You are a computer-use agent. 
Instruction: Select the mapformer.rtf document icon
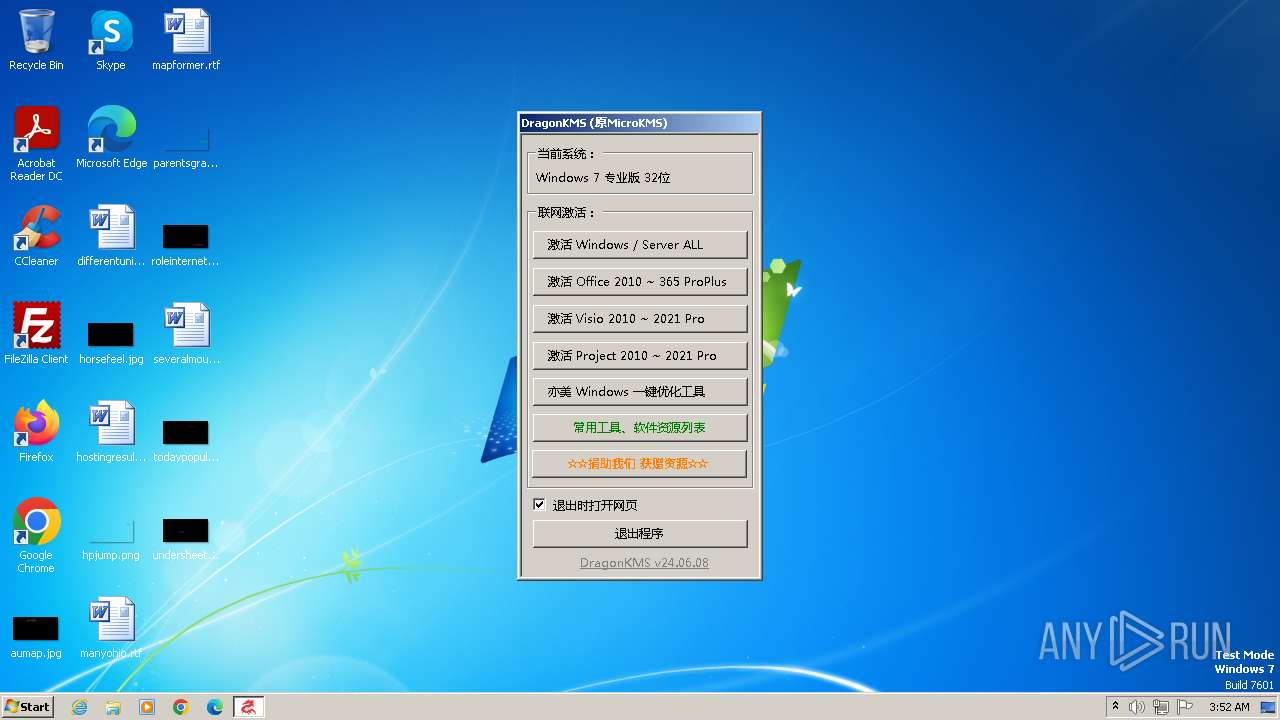[x=186, y=40]
